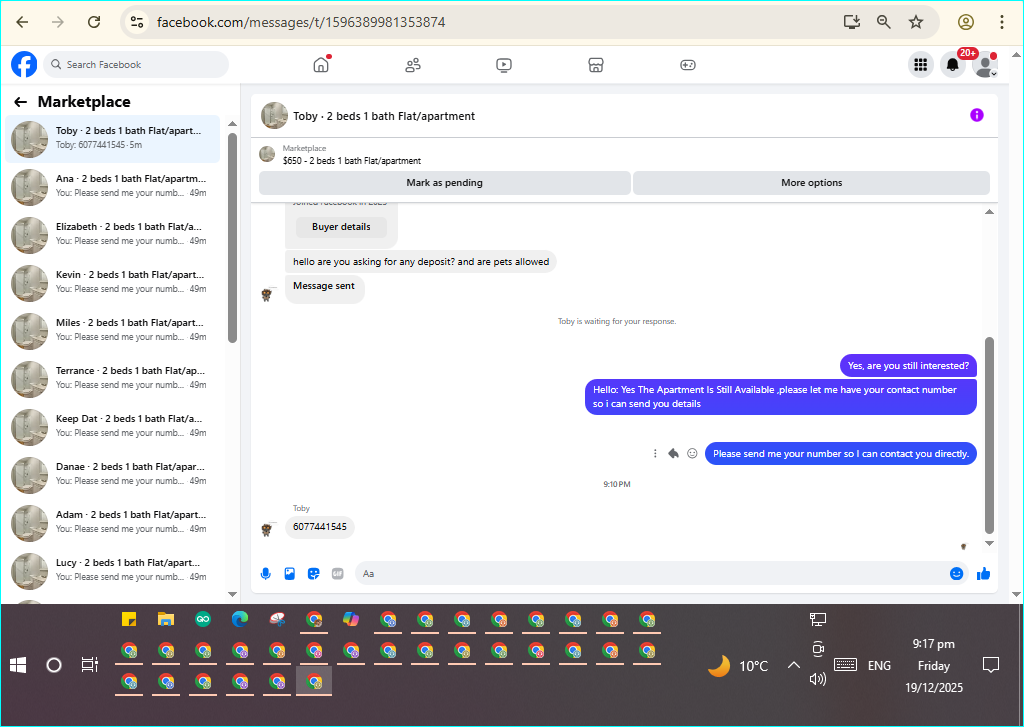1024x727 pixels.
Task: Click the voice clip microphone icon
Action: (x=266, y=574)
